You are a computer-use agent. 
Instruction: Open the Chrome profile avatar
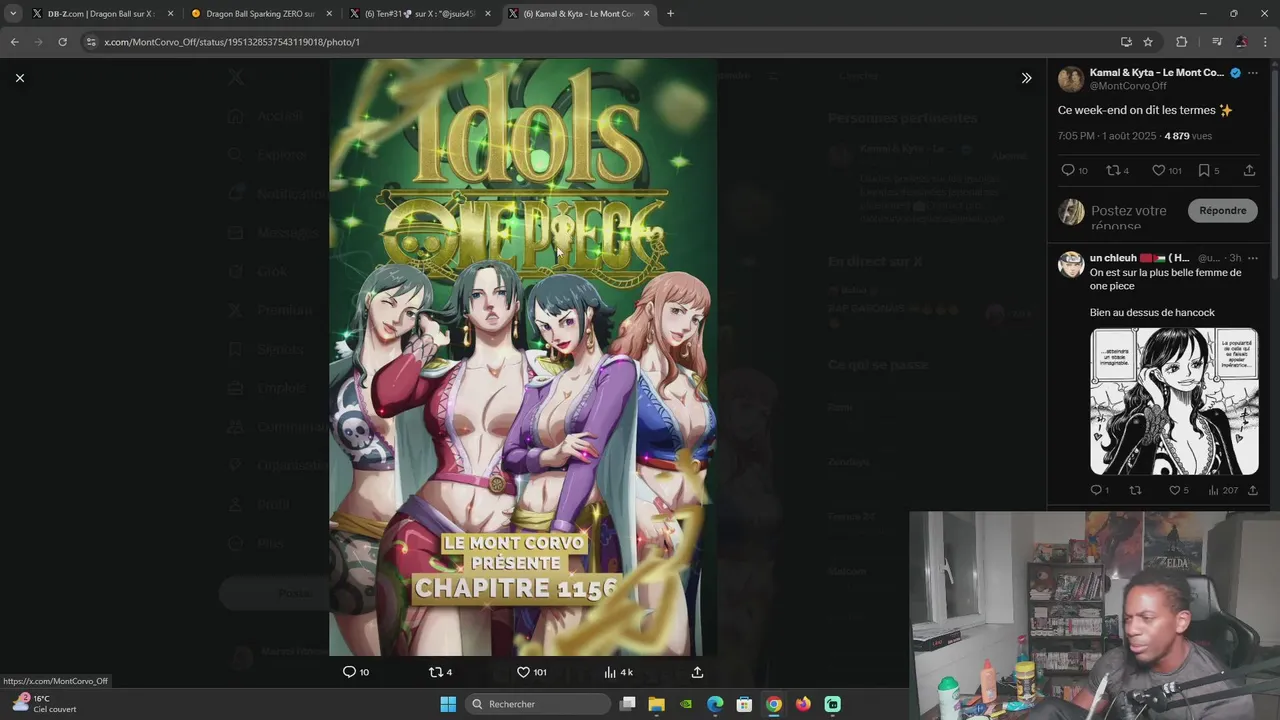tap(1241, 42)
